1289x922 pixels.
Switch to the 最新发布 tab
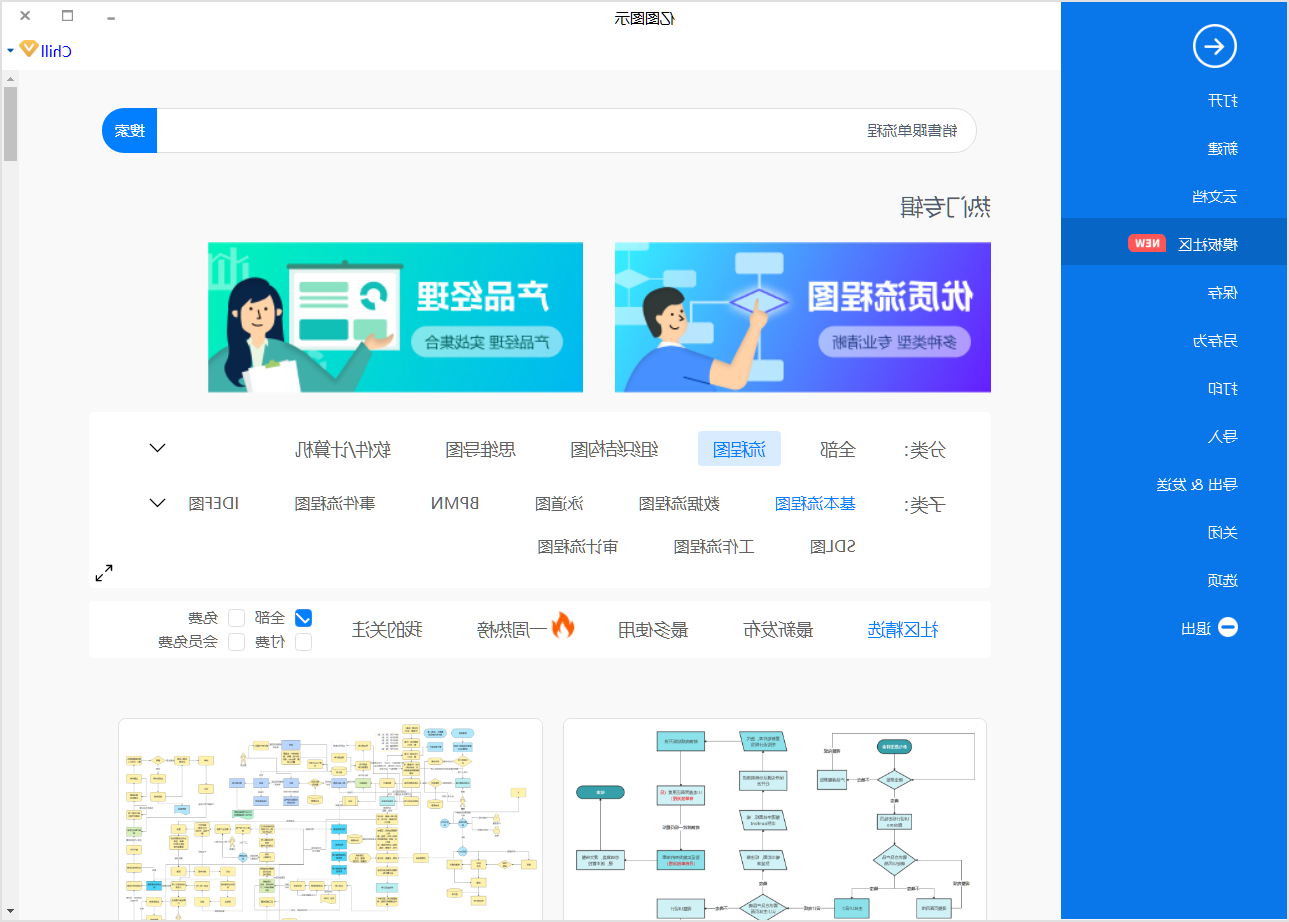coord(778,629)
